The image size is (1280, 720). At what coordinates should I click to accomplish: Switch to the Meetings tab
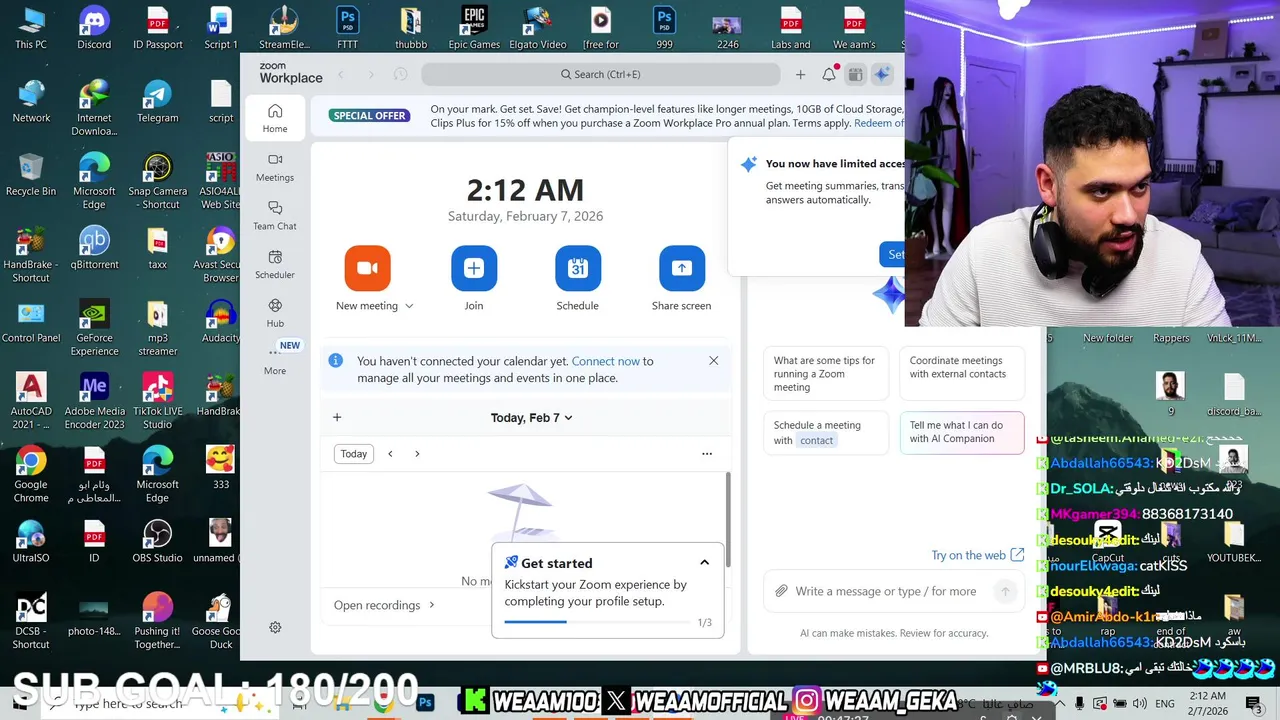pos(275,167)
